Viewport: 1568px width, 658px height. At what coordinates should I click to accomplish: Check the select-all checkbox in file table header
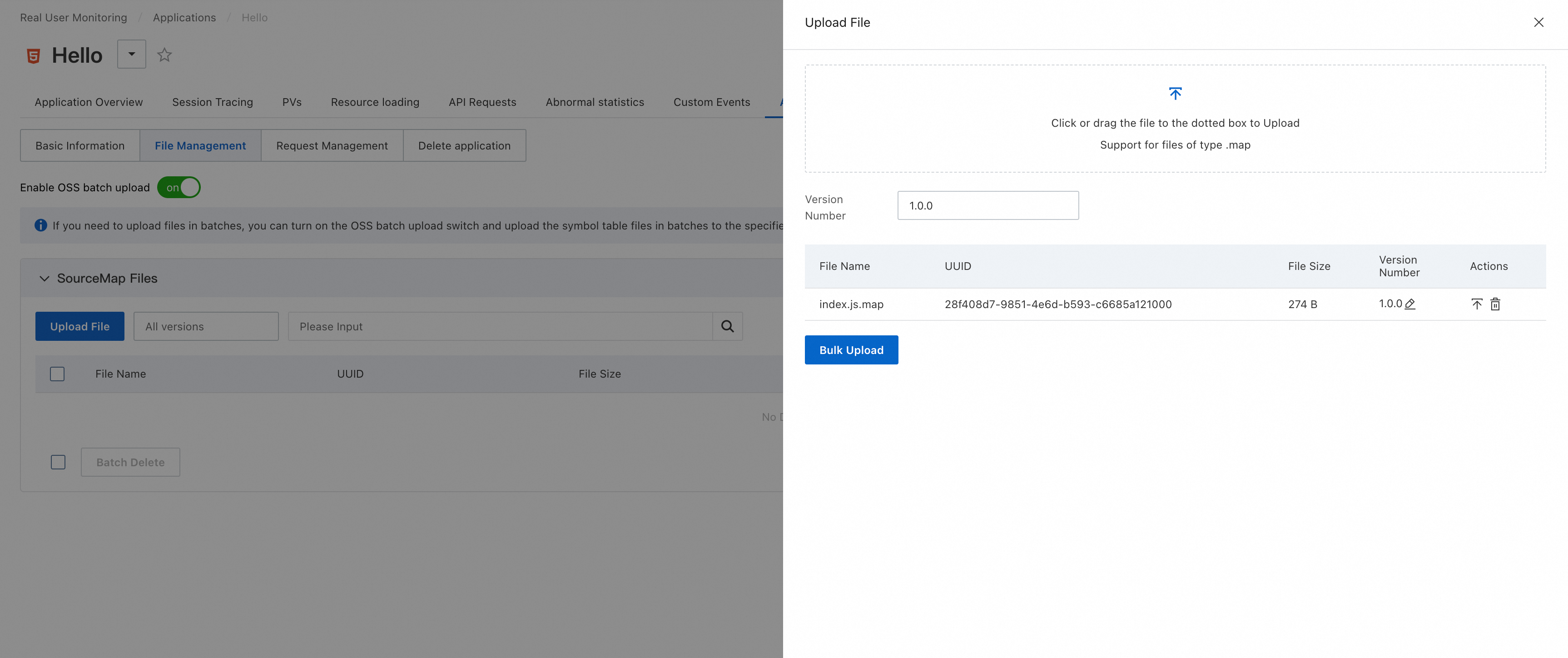57,374
